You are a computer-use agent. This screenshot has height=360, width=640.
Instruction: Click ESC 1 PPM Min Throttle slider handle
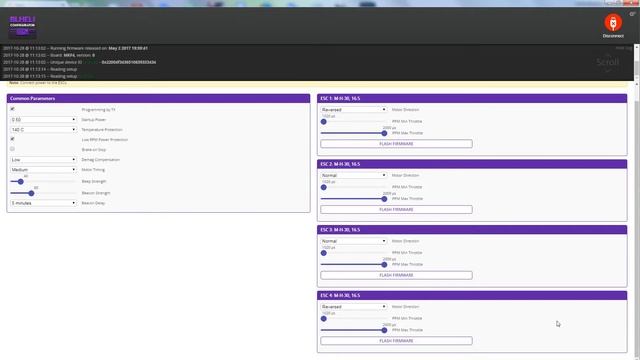(x=324, y=122)
